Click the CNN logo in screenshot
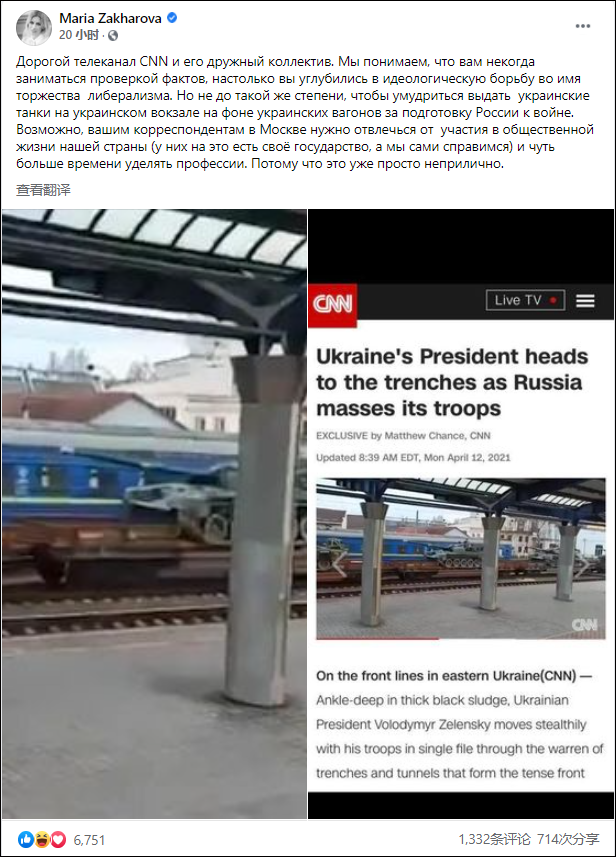Image resolution: width=616 pixels, height=857 pixels. (x=332, y=304)
